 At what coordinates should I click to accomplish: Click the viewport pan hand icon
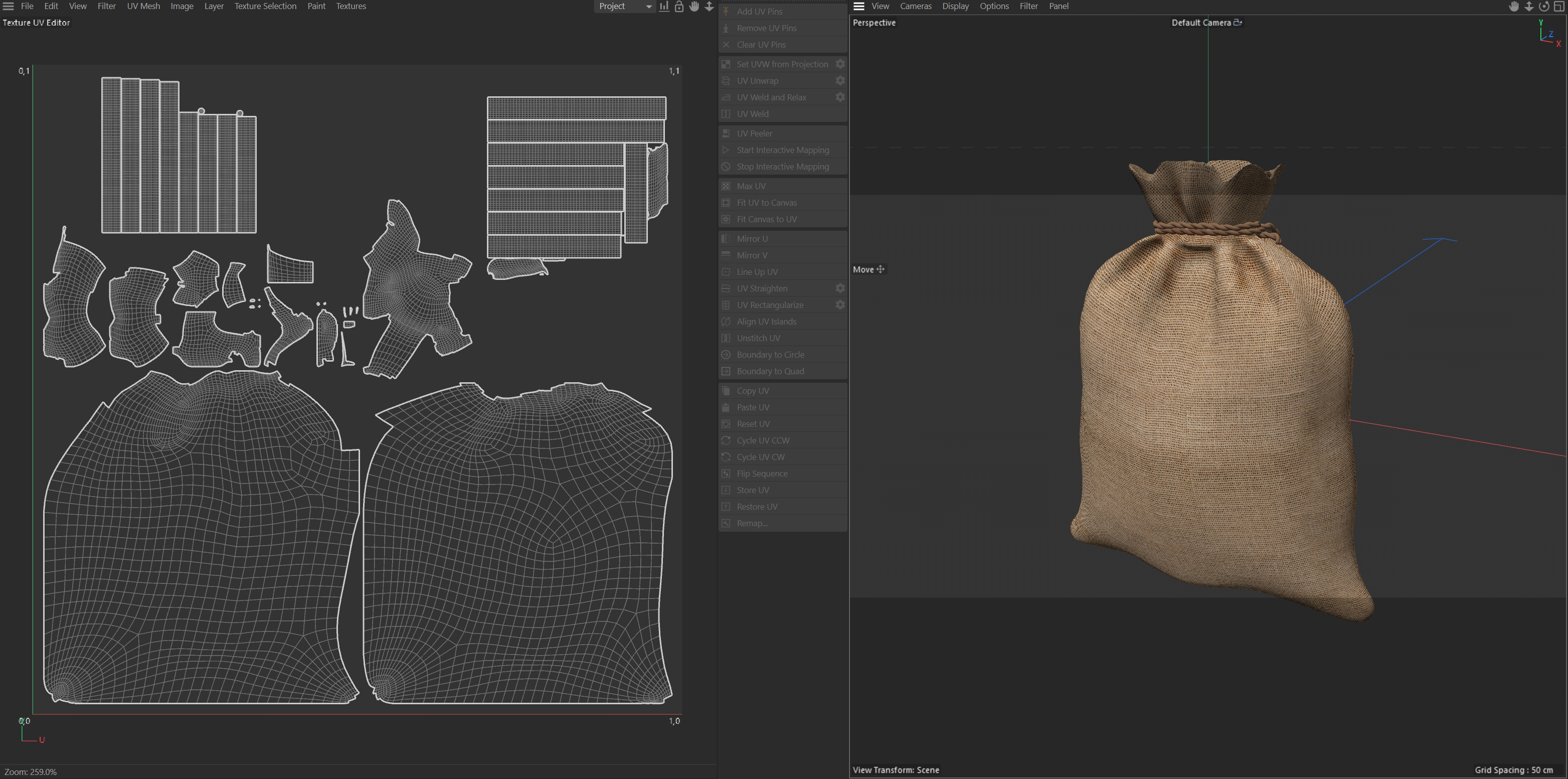1514,7
